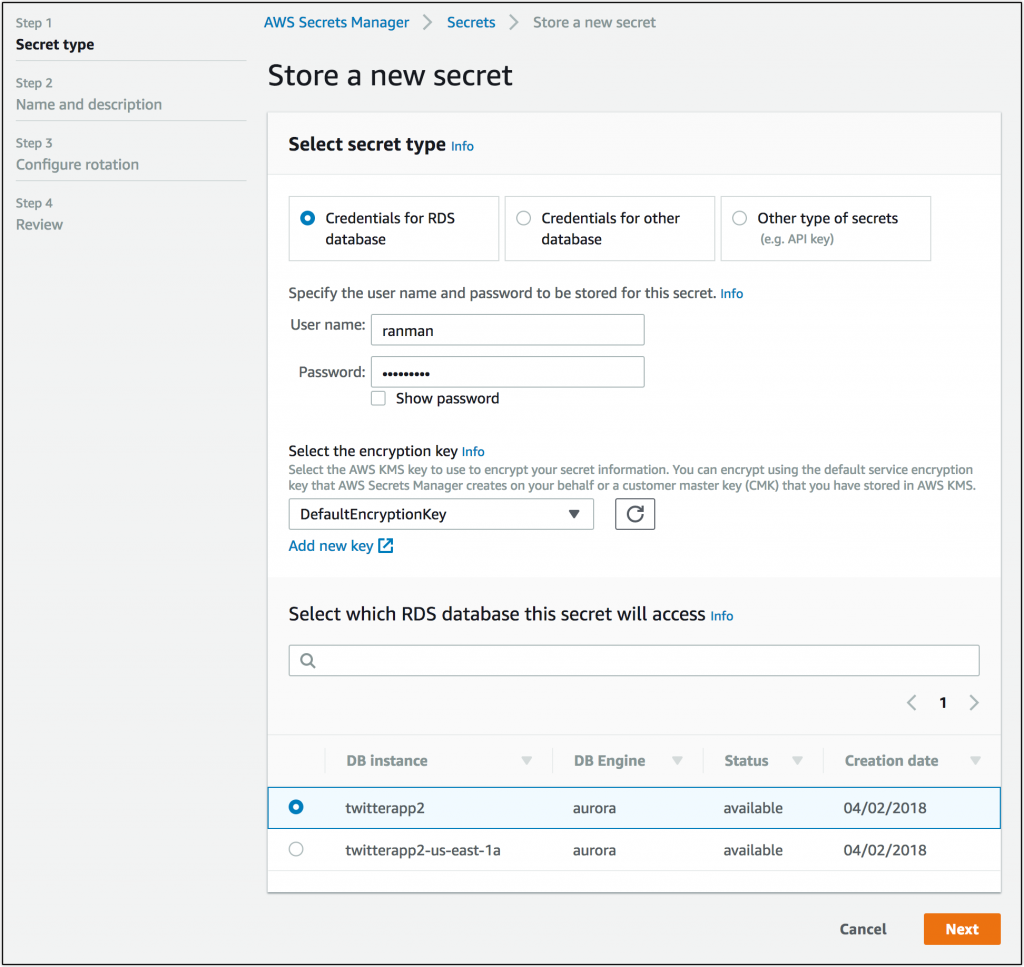Click the search magnifier in the RDS database filter
The image size is (1024, 967).
pos(307,660)
